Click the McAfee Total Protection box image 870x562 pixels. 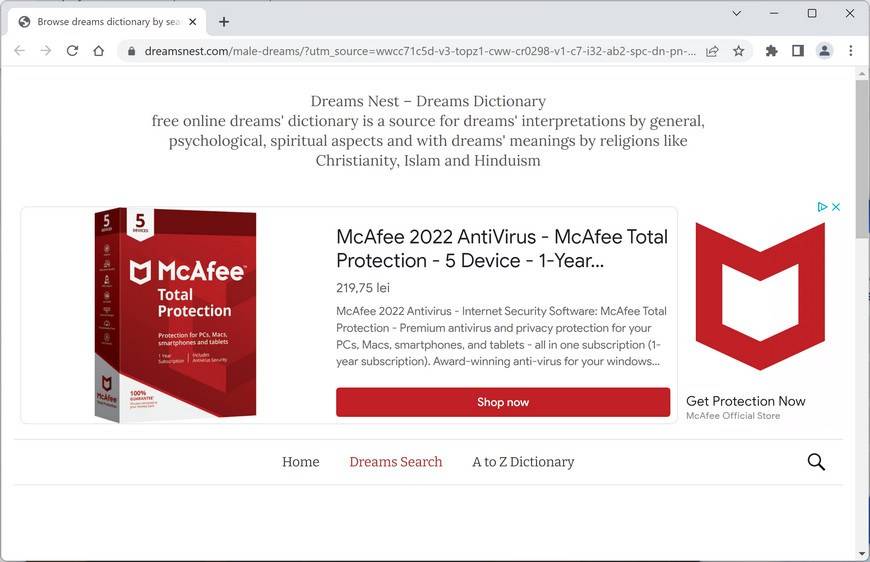[x=175, y=315]
